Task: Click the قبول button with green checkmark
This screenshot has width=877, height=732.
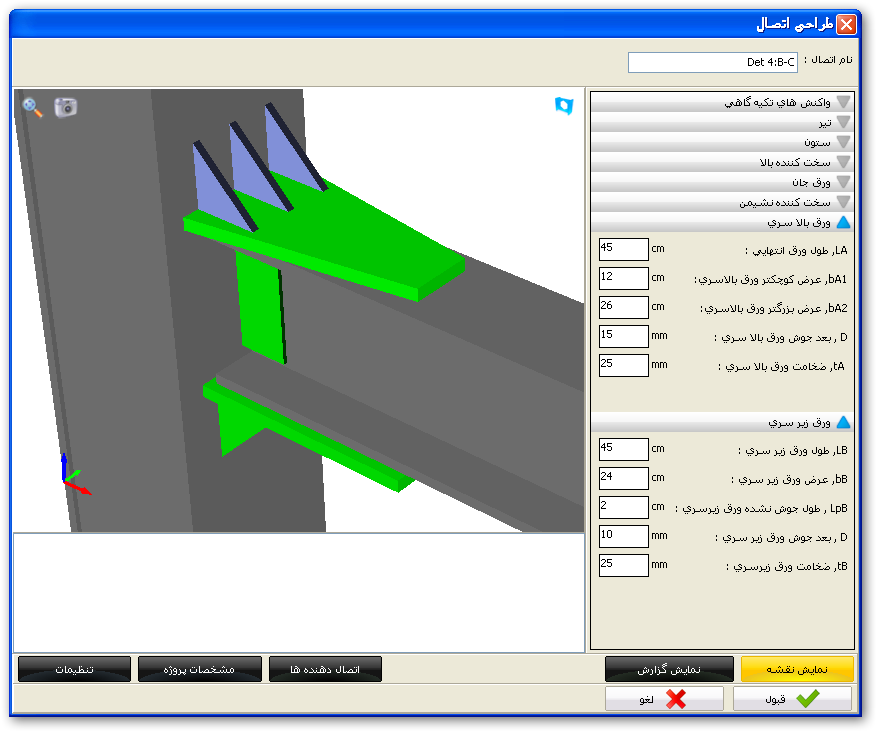Action: click(792, 699)
